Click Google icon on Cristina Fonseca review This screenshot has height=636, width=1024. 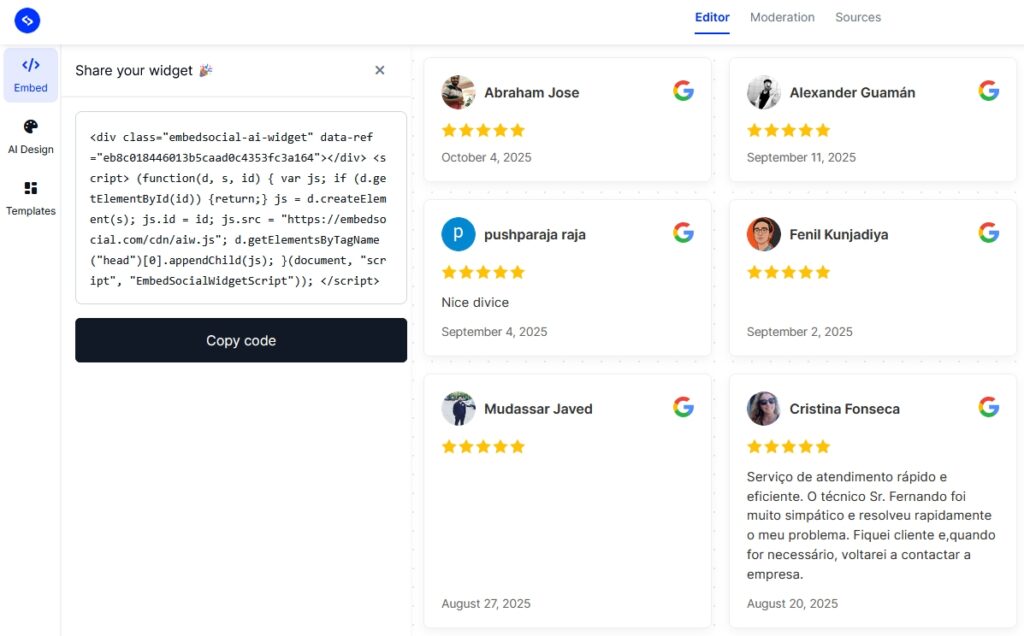988,407
